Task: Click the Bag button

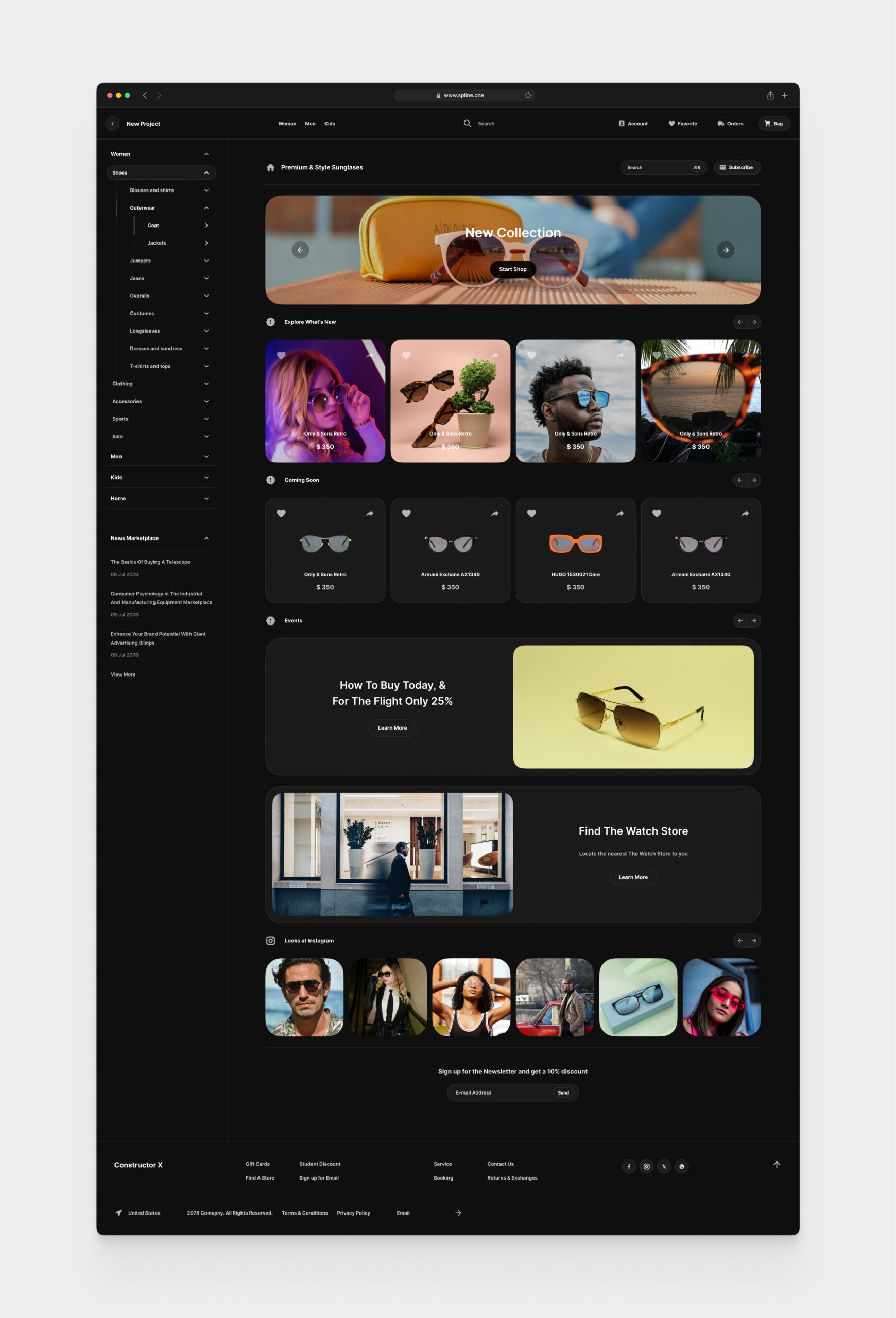Action: [x=774, y=124]
